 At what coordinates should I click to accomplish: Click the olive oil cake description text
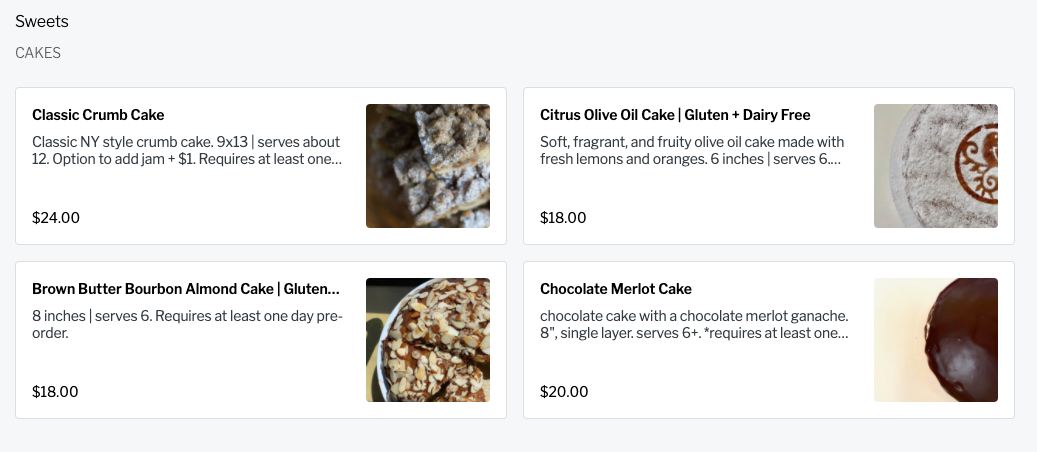(692, 150)
